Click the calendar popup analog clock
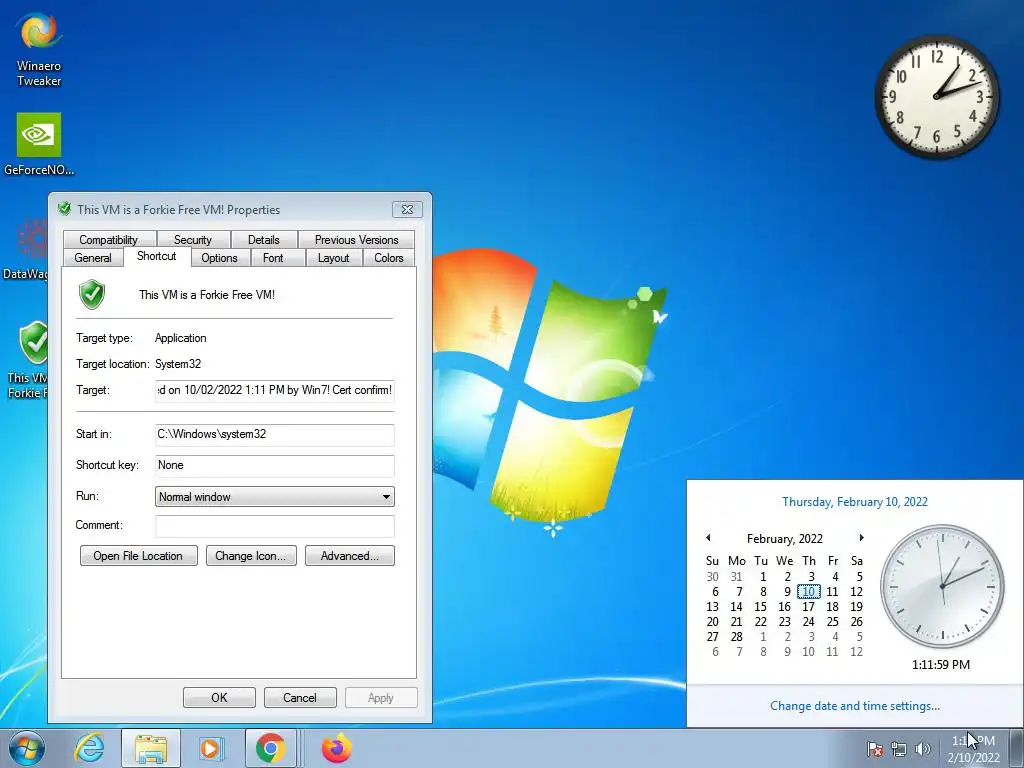Screen dimensions: 1024x768 (942, 586)
